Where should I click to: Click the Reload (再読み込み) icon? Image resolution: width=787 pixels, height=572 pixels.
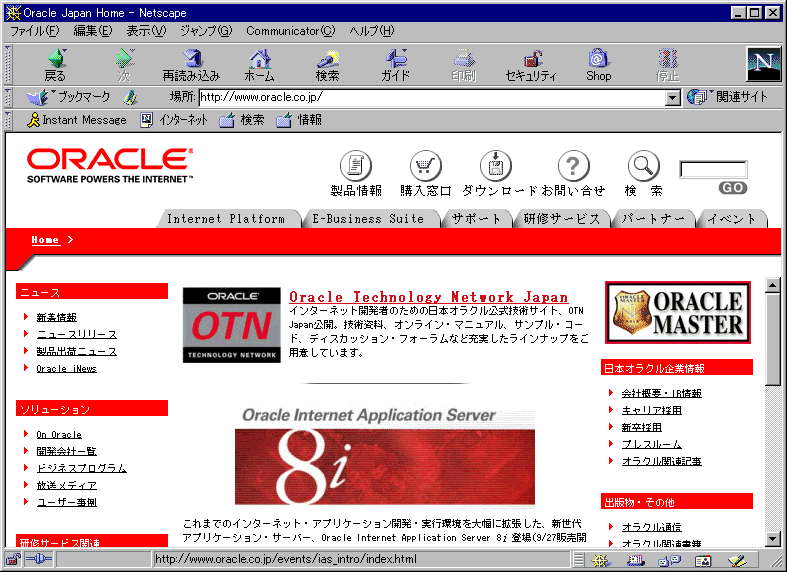[191, 64]
